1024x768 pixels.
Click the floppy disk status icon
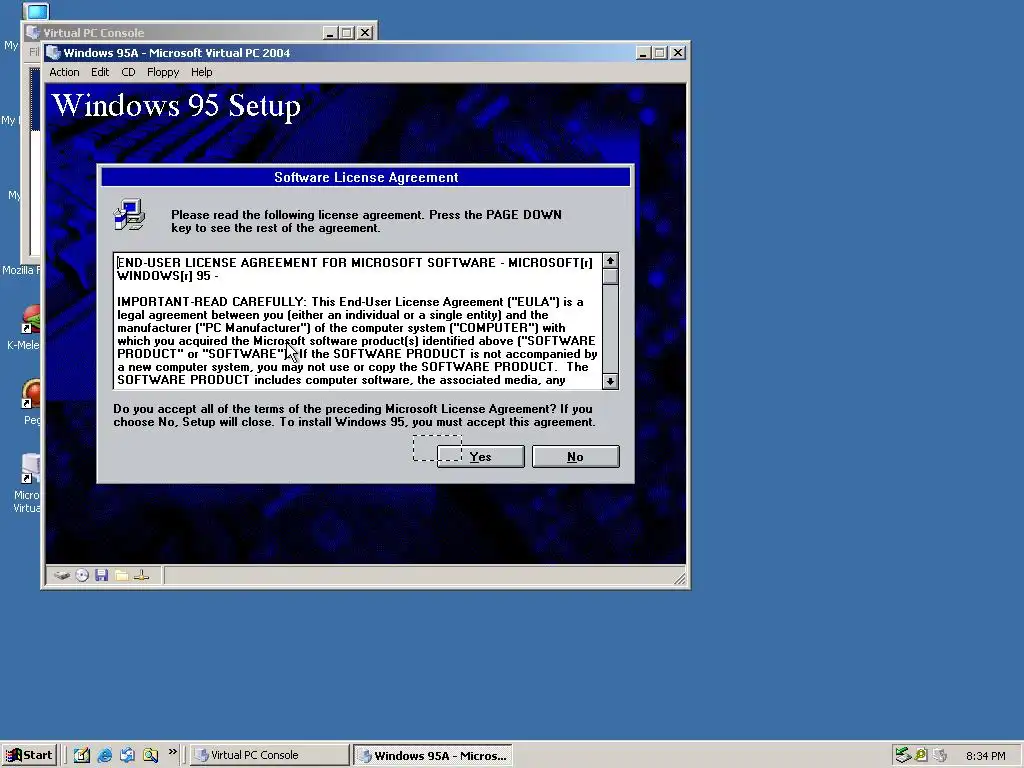(101, 575)
